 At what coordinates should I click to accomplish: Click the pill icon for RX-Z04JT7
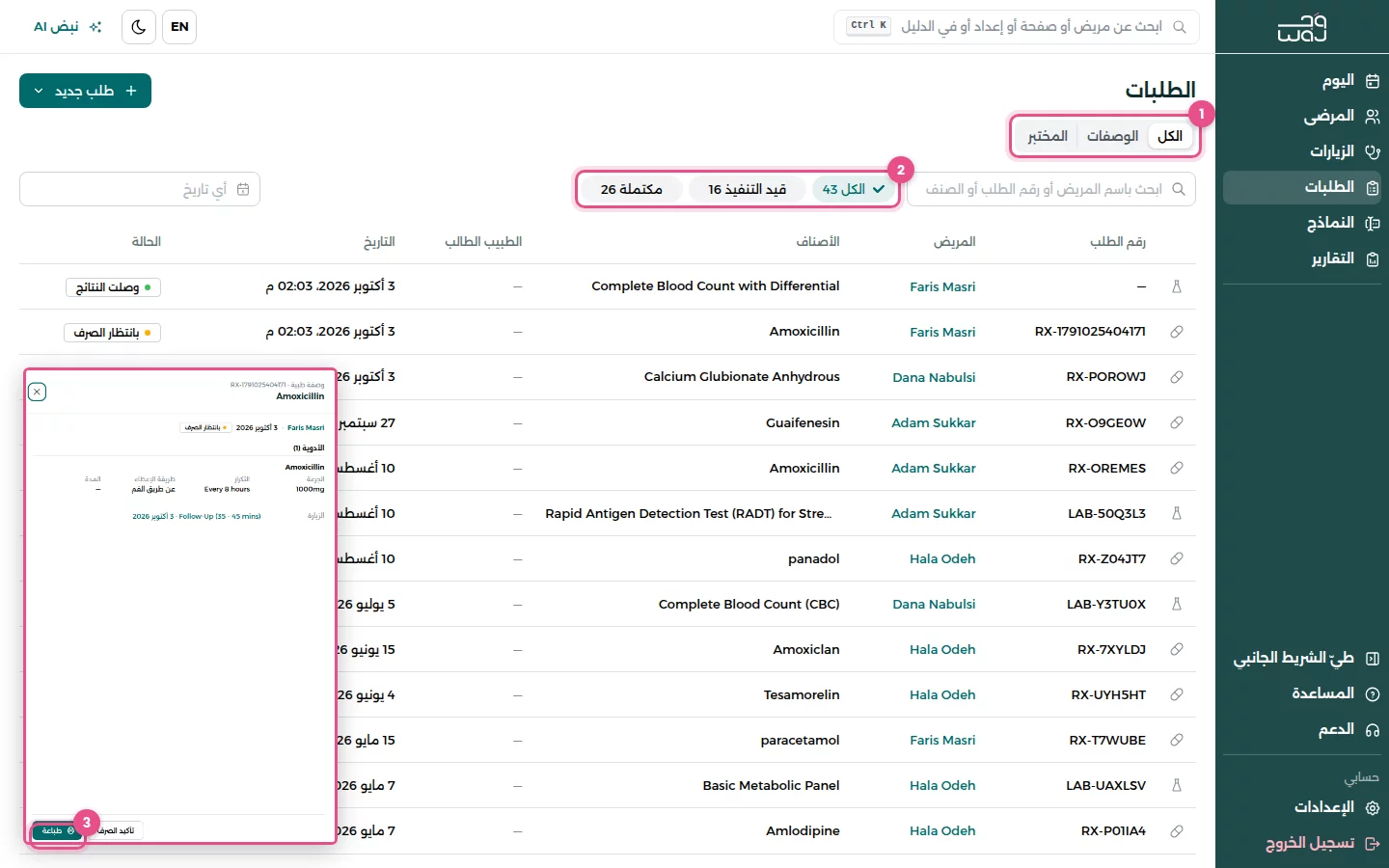(1177, 558)
